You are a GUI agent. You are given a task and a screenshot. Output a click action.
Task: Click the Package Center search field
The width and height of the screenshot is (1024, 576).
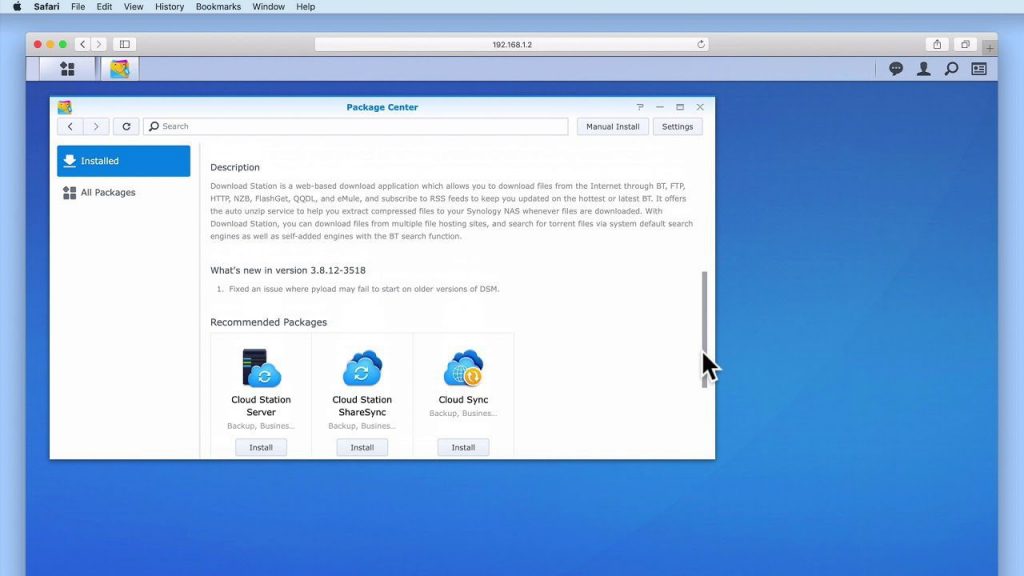click(x=356, y=127)
